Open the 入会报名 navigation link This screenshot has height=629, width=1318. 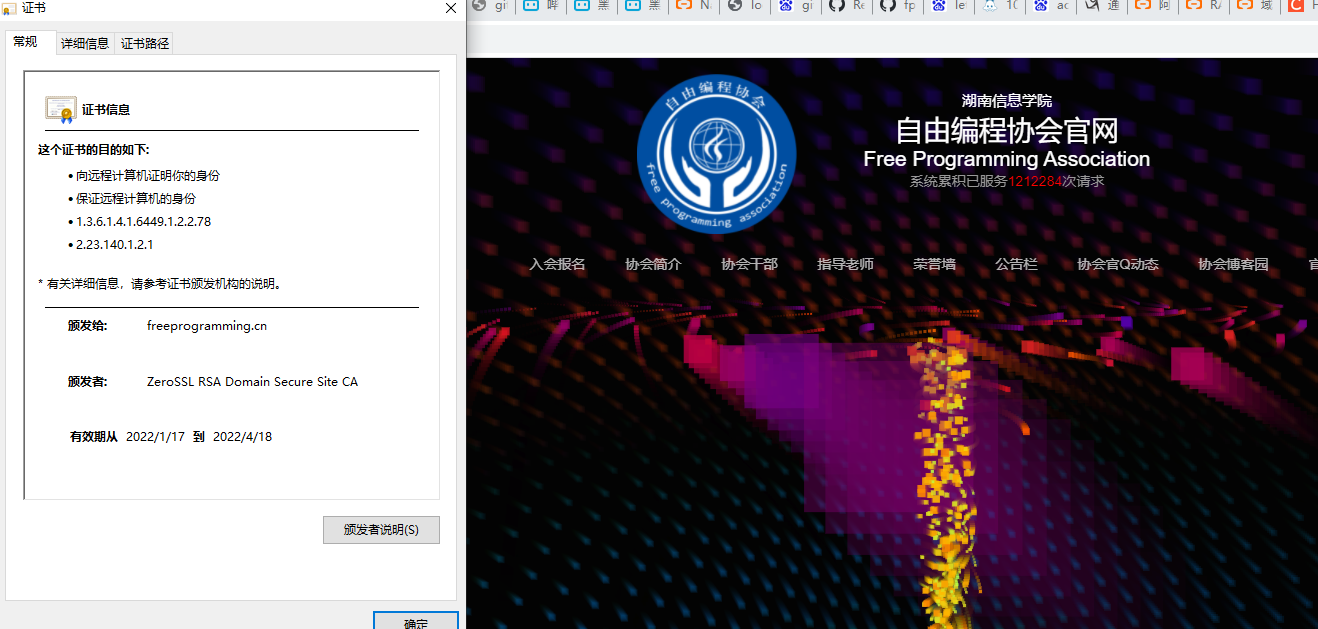557,264
